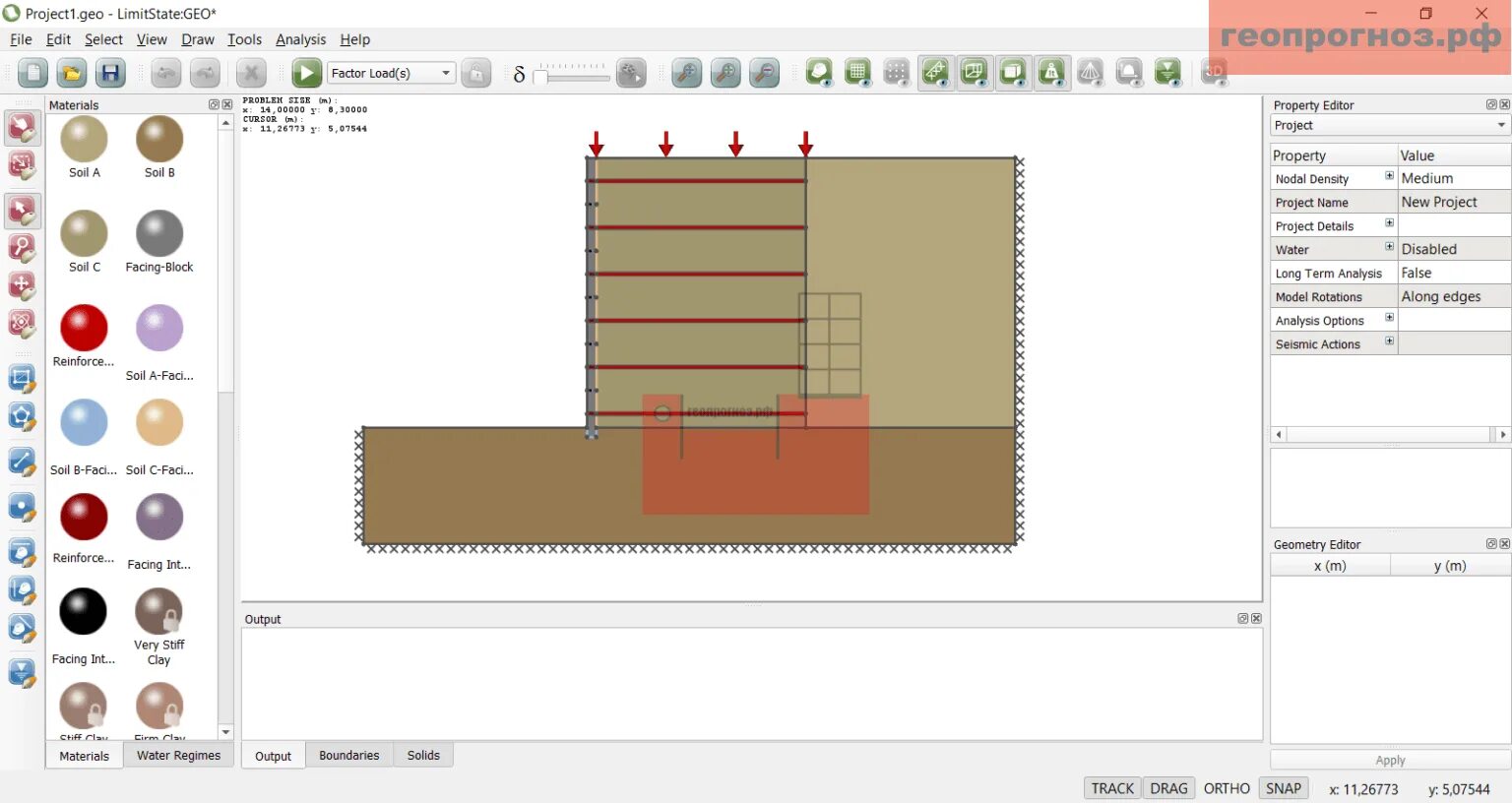The height and width of the screenshot is (803, 1512).
Task: Click the Zoom in magnifier icon
Action: coord(725,73)
